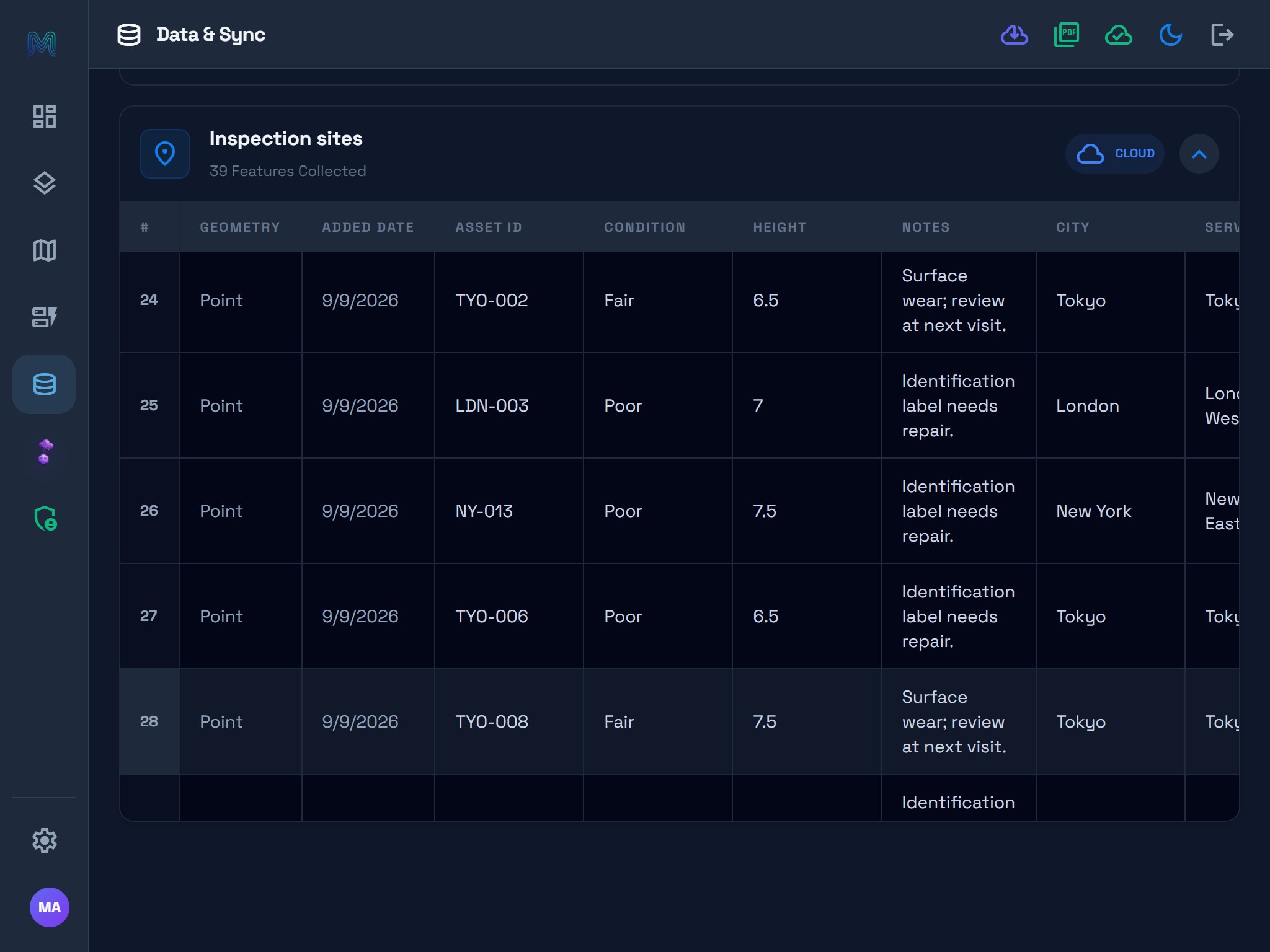This screenshot has width=1270, height=952.
Task: Open the purple cubes icon in sidebar
Action: (x=44, y=452)
